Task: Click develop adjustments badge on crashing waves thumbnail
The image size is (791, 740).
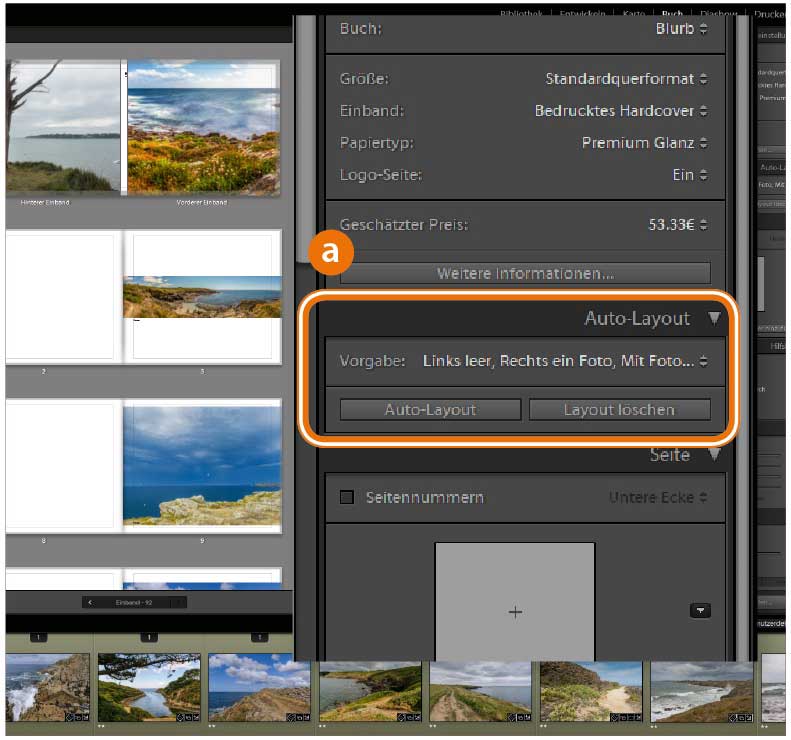Action: [85, 718]
